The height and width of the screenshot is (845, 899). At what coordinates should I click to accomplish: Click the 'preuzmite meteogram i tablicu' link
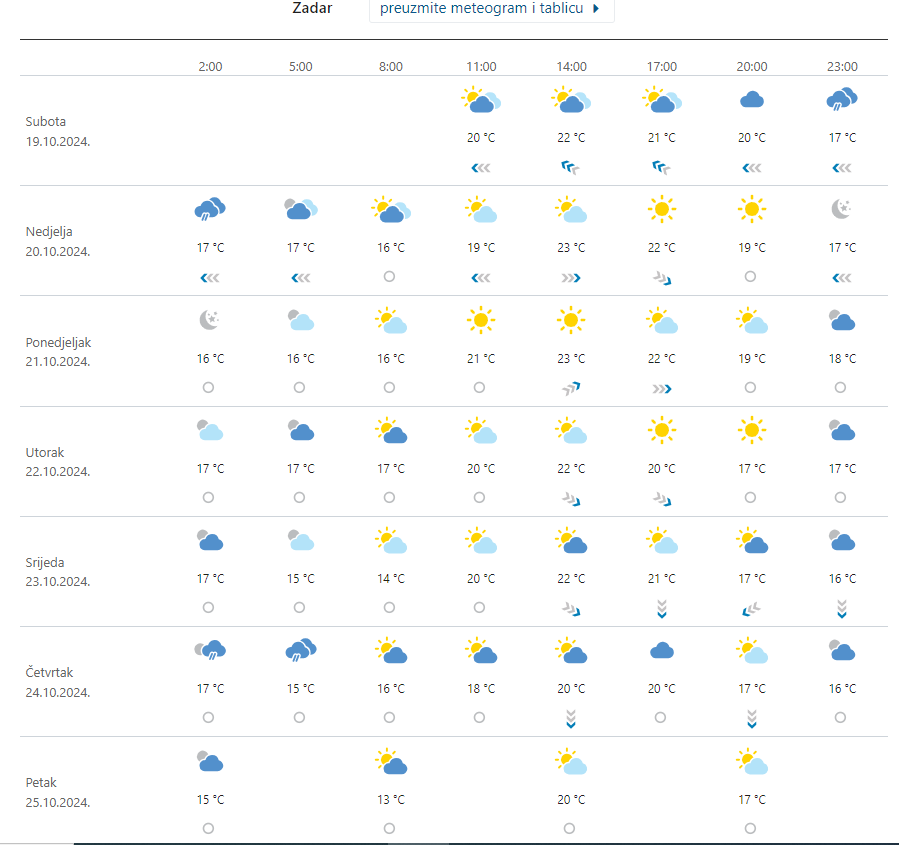(x=482, y=9)
